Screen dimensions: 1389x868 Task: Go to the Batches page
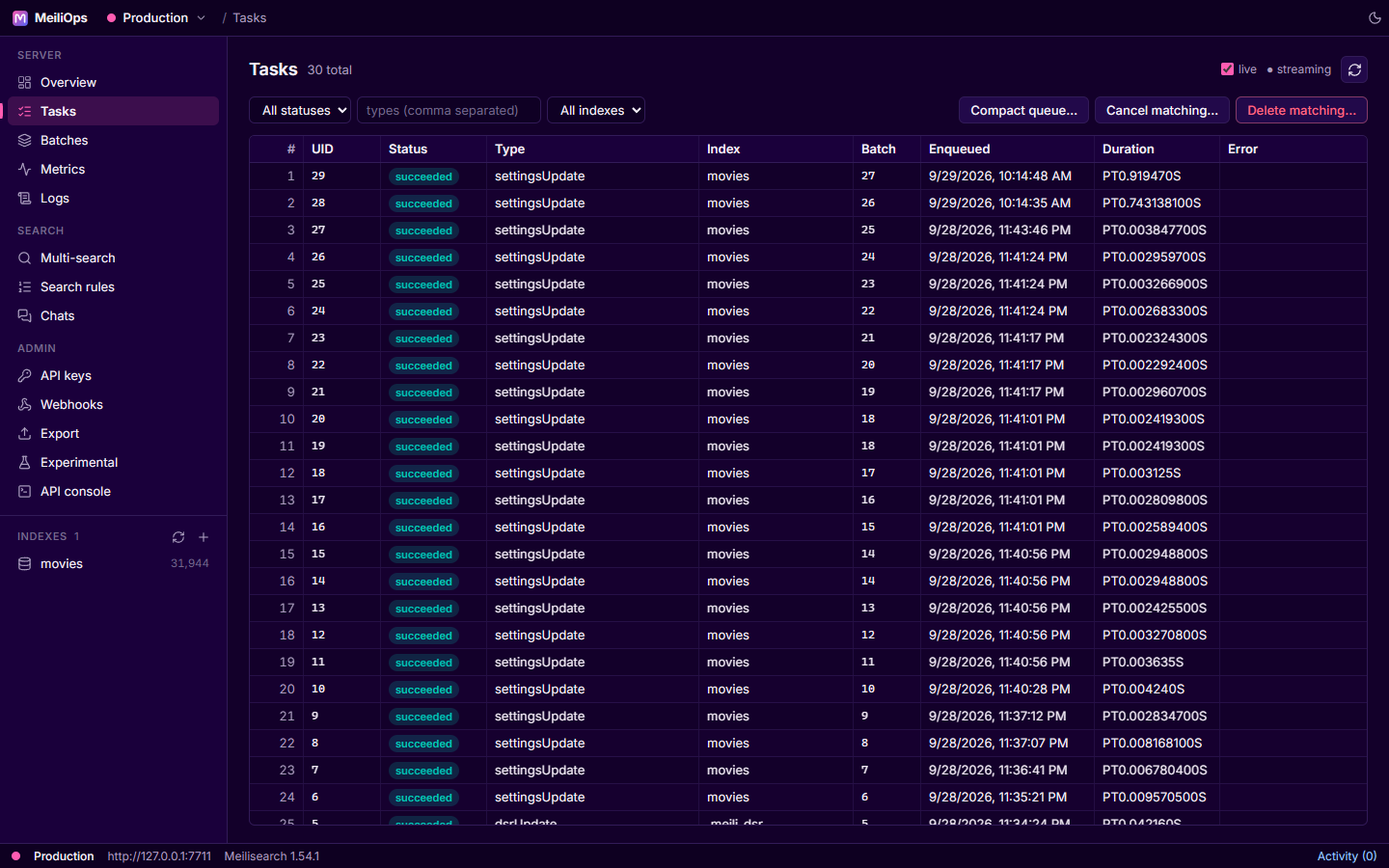point(114,141)
